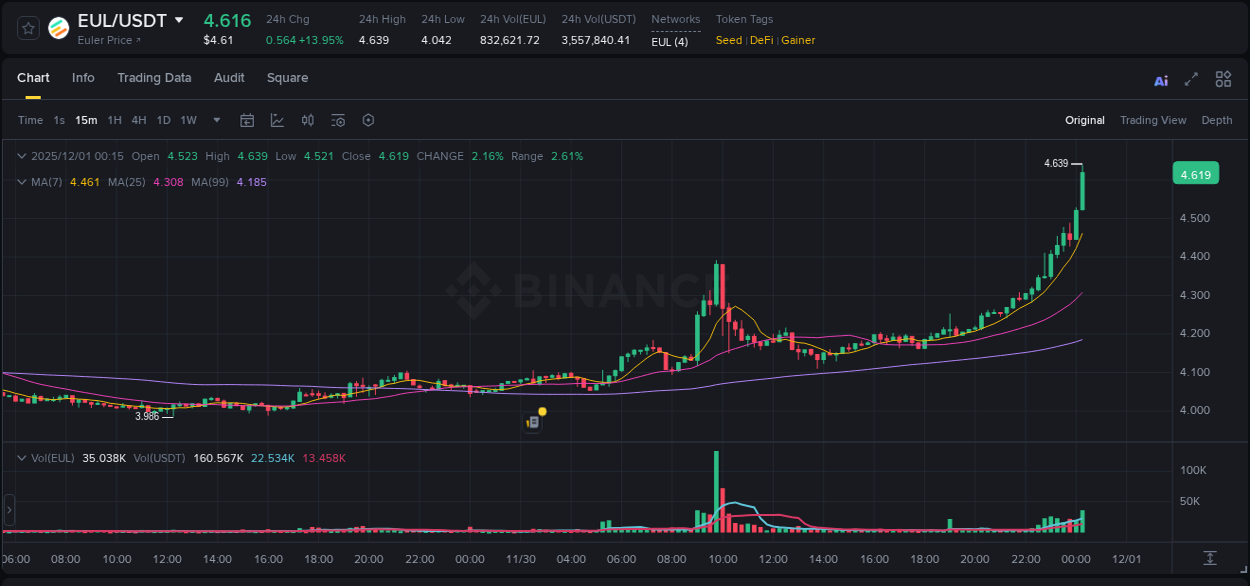Click the DeFi token tag
Viewport: 1250px width, 586px height.
pyautogui.click(x=760, y=40)
